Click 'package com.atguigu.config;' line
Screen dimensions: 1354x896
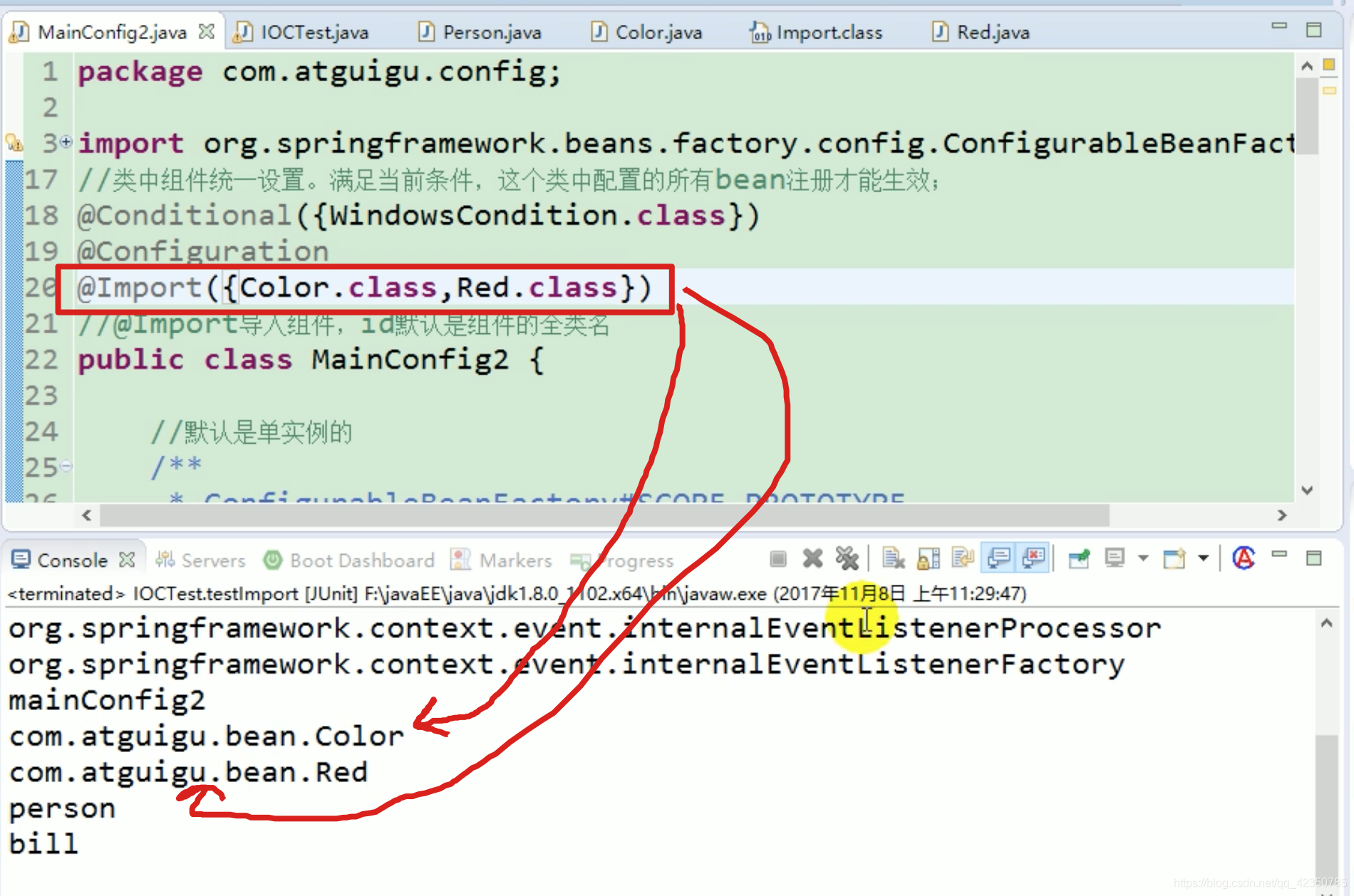pos(319,71)
